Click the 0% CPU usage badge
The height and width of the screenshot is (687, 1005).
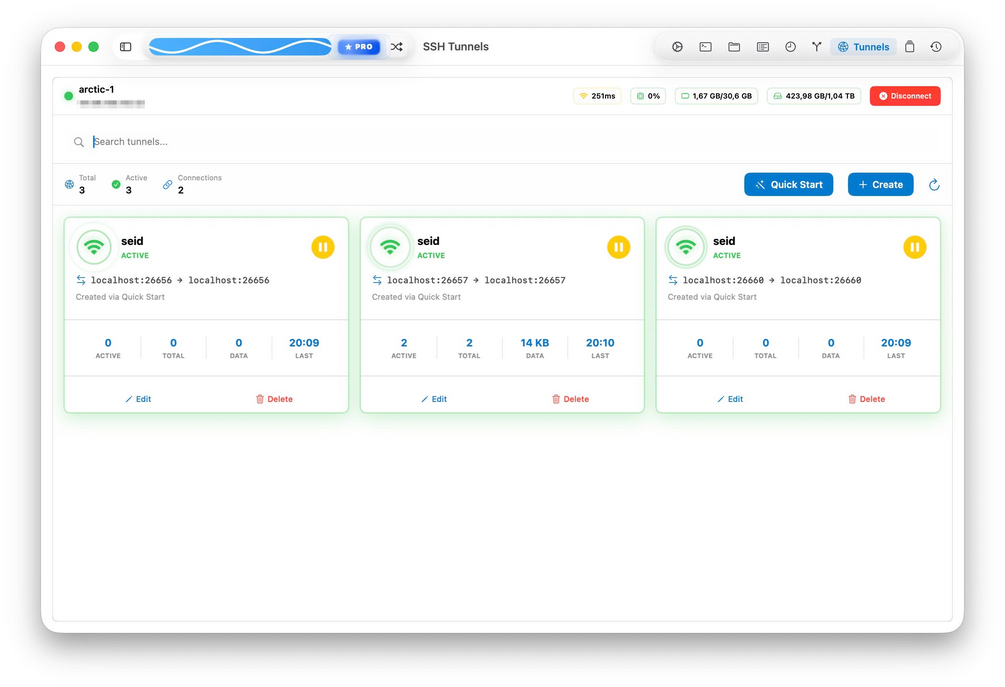point(648,96)
